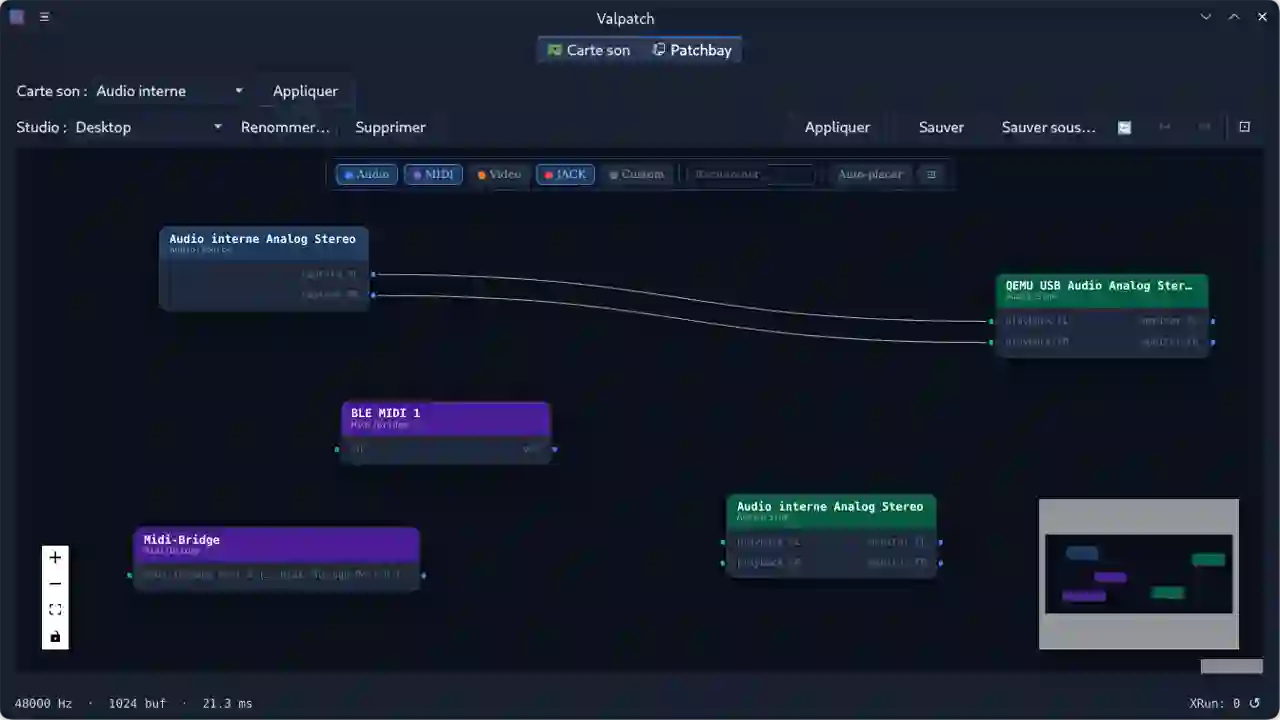Click the 48000 Hz status text

43,703
